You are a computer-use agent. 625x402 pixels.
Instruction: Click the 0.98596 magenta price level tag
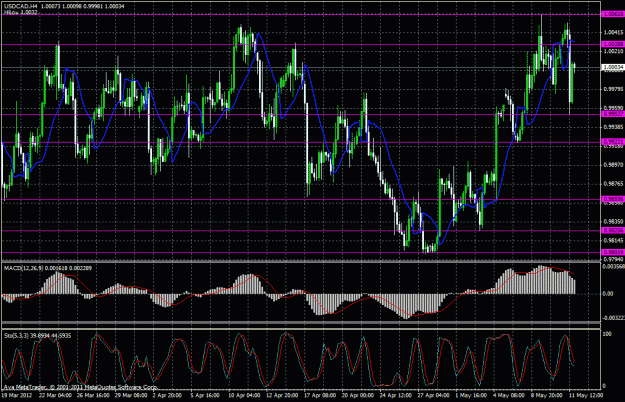tap(613, 199)
